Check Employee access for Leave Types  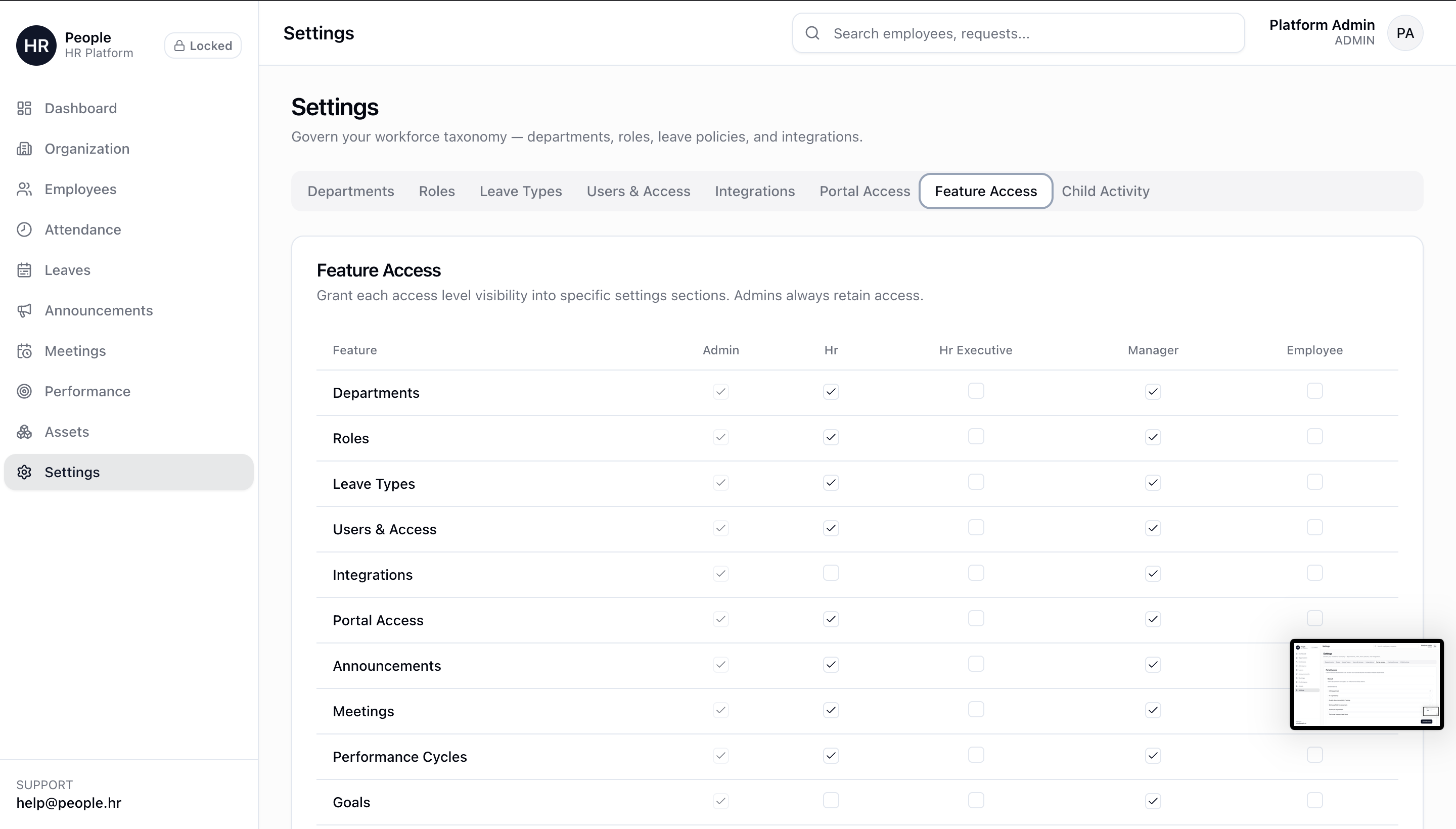[x=1314, y=482]
